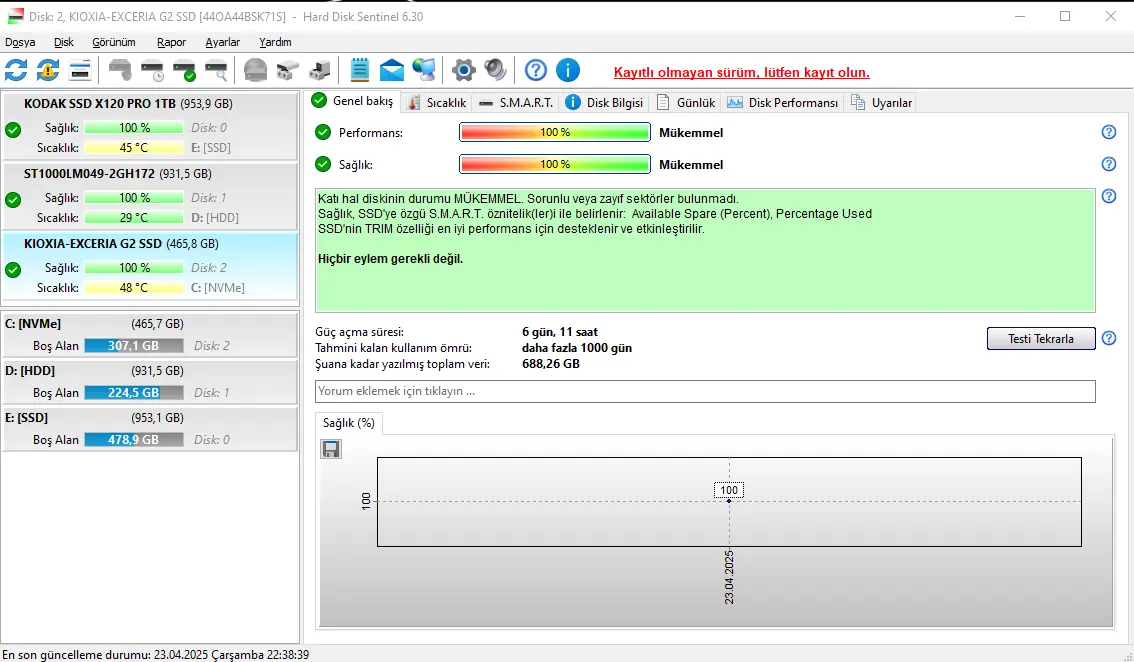The width and height of the screenshot is (1134, 662).
Task: Click the green check icon of ST1000LM049 disk
Action: pyautogui.click(x=13, y=200)
